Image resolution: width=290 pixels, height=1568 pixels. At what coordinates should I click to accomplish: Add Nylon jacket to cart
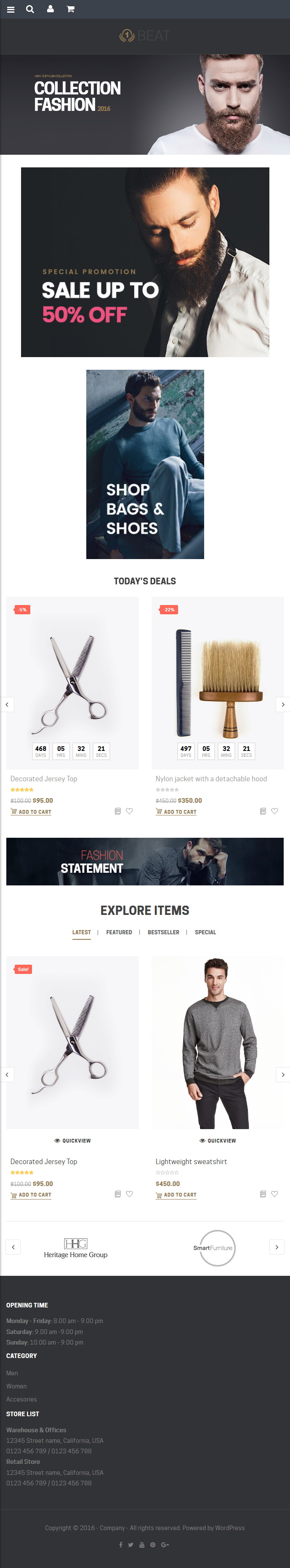(x=176, y=811)
